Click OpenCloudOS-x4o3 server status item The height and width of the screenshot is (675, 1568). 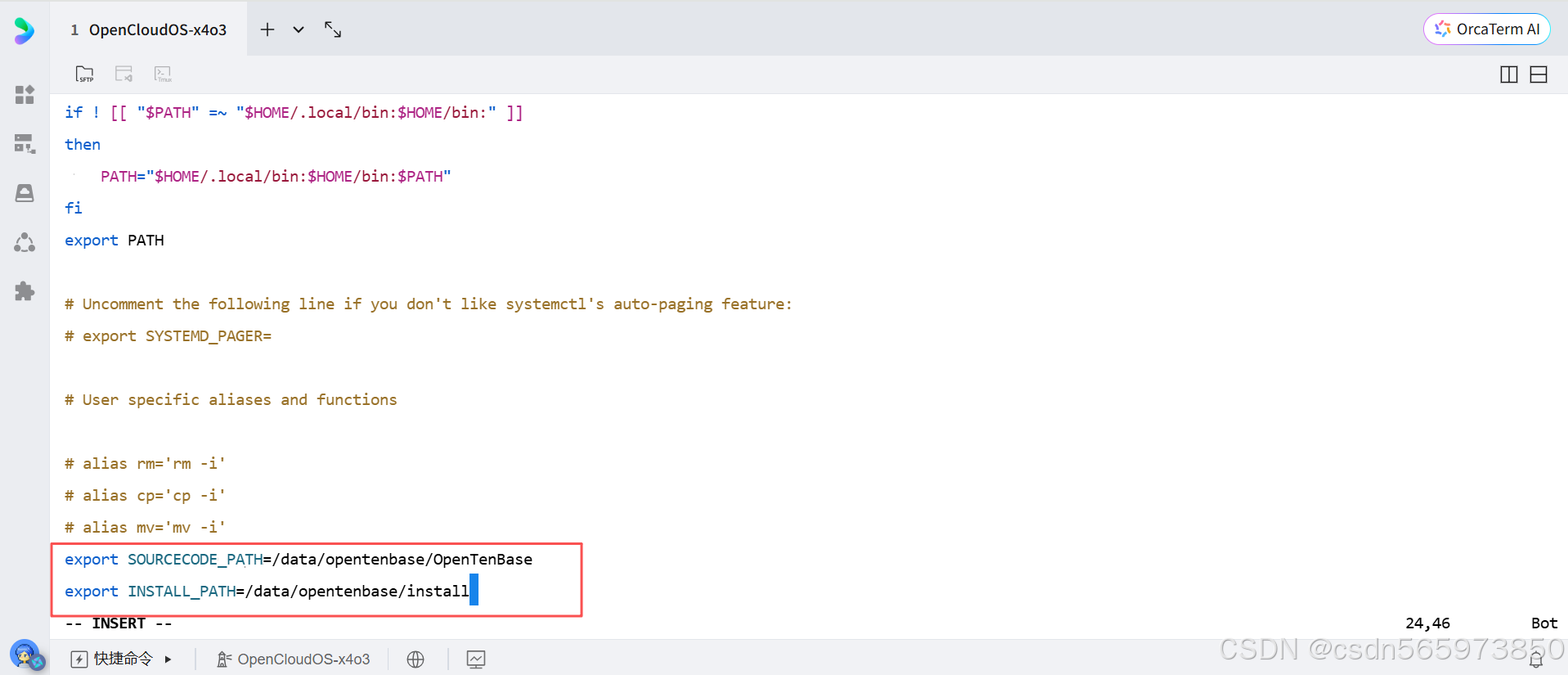coord(293,659)
